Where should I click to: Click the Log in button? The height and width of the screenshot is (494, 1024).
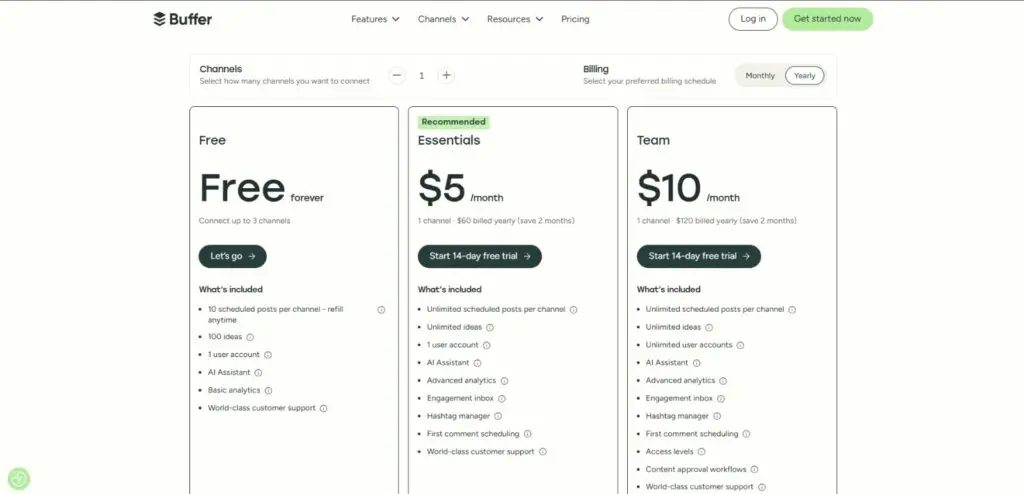point(753,19)
